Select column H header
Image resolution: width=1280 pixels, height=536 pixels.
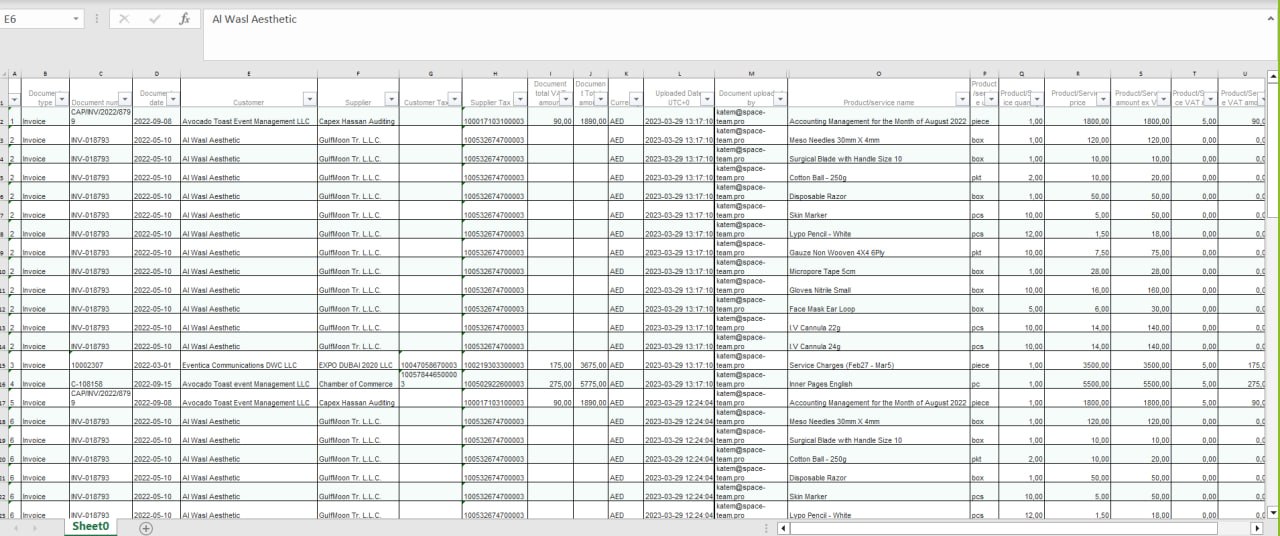click(x=494, y=74)
